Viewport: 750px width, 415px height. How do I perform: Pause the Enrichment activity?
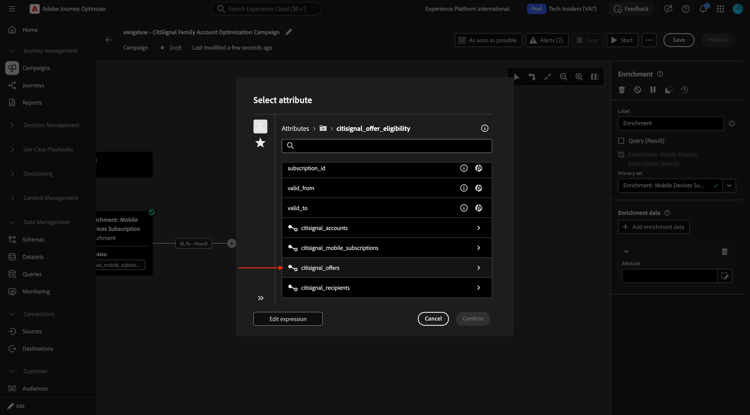653,89
